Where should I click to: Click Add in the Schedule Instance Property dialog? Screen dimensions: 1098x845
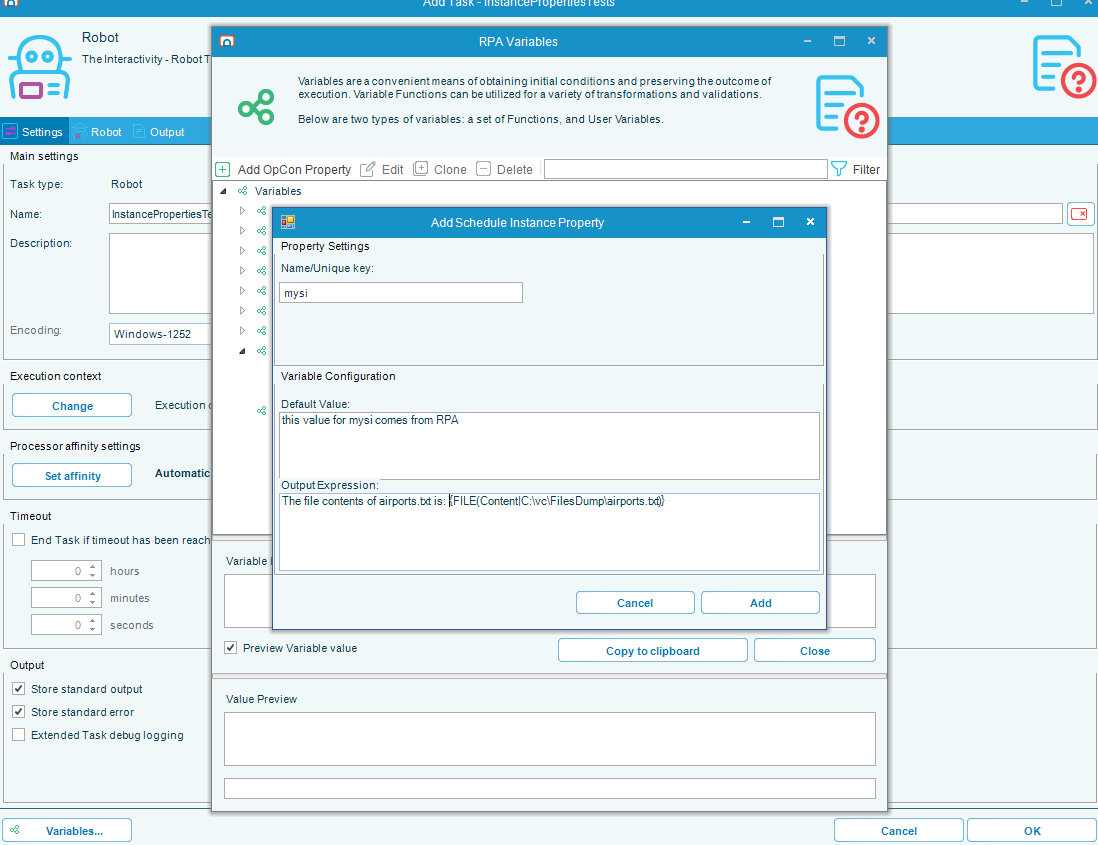[x=760, y=602]
